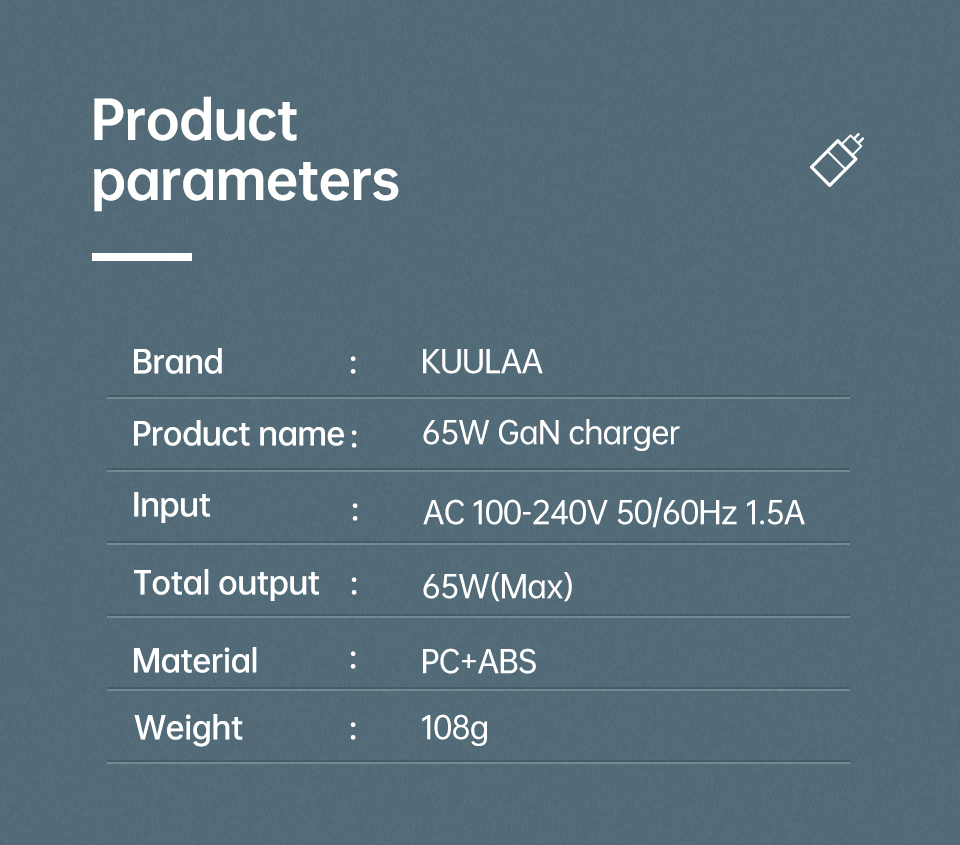Select the Weight label
The height and width of the screenshot is (845, 960).
[x=189, y=728]
